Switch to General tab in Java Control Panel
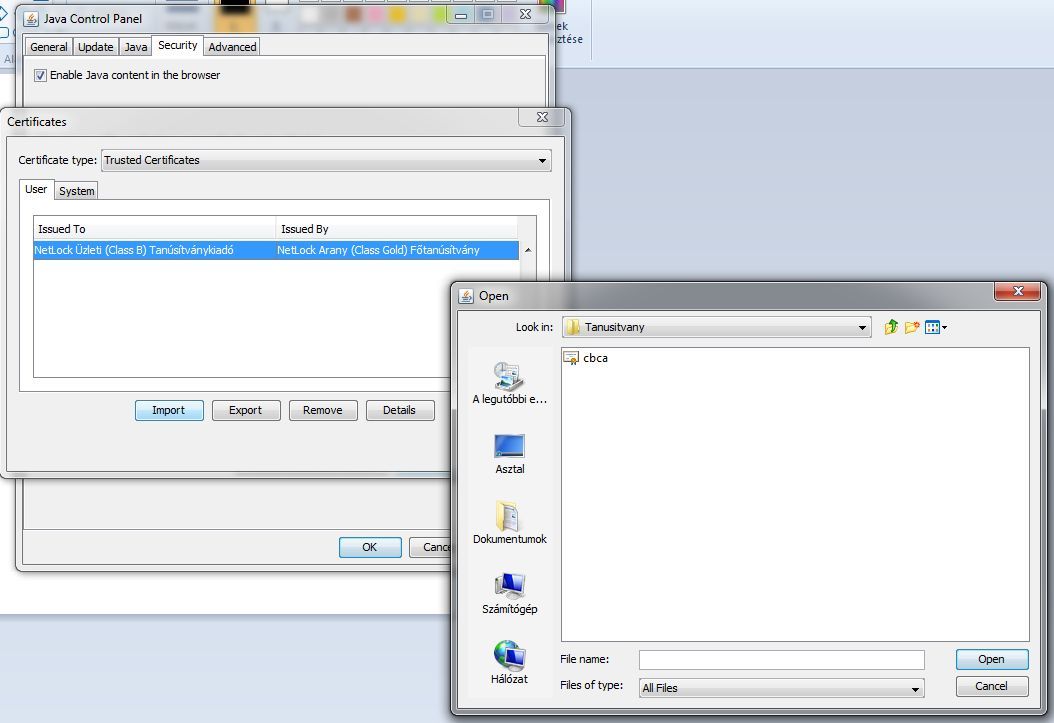Screen dimensions: 1054x723 point(48,47)
